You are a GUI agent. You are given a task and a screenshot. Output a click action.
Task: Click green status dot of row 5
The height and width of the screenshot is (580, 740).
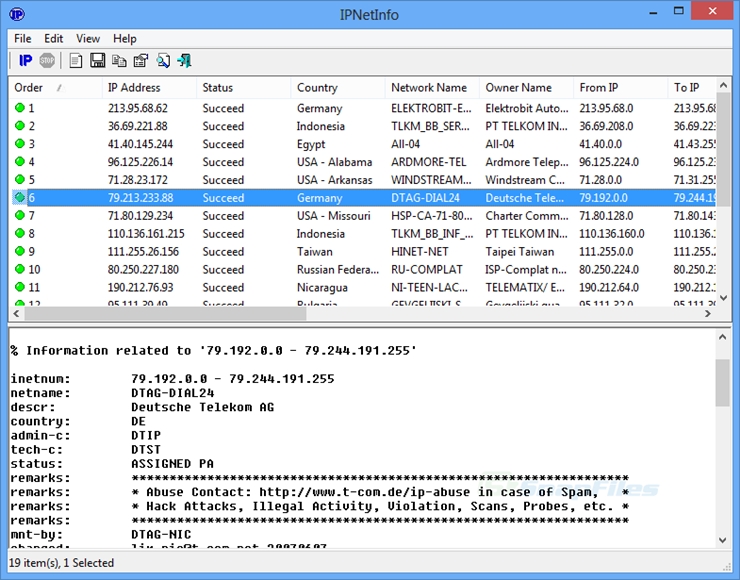point(20,179)
